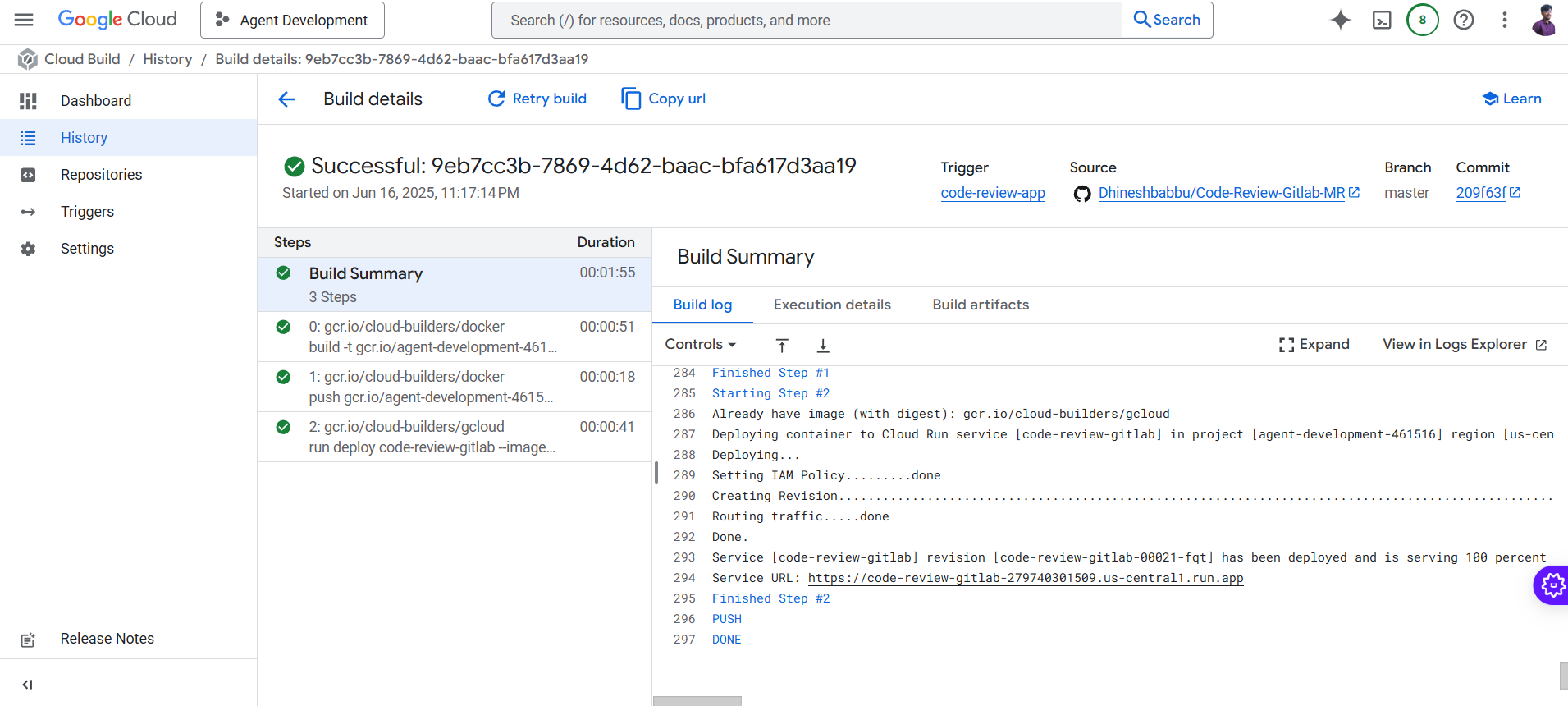
Task: Open the Agent Development project picker
Action: pyautogui.click(x=292, y=20)
